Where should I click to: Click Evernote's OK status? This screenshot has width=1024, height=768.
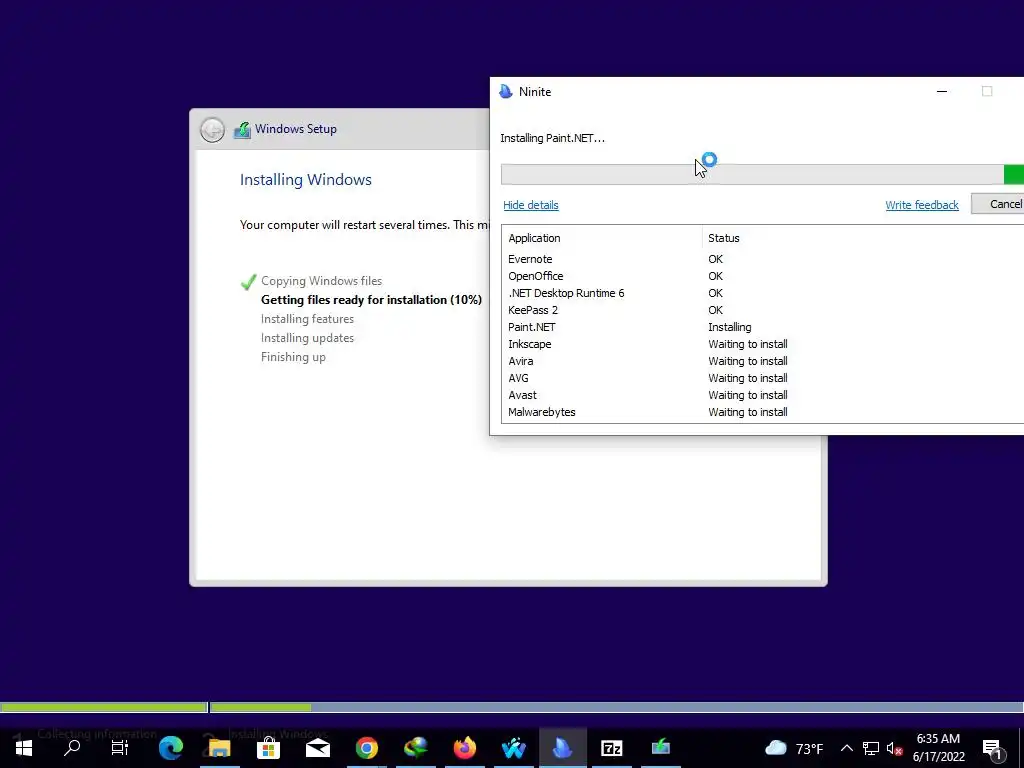tap(715, 259)
